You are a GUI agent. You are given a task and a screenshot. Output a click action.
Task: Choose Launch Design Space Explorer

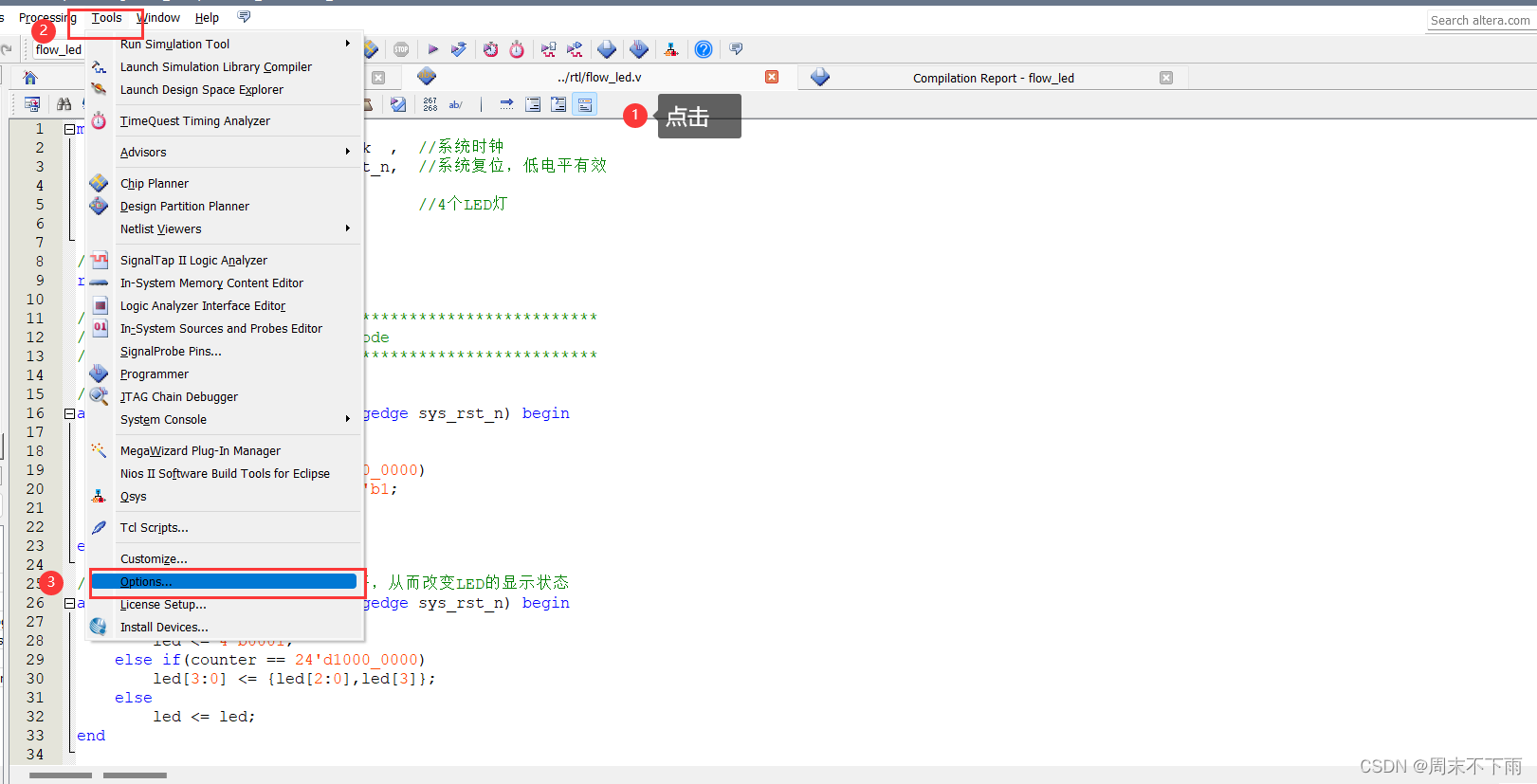point(225,89)
